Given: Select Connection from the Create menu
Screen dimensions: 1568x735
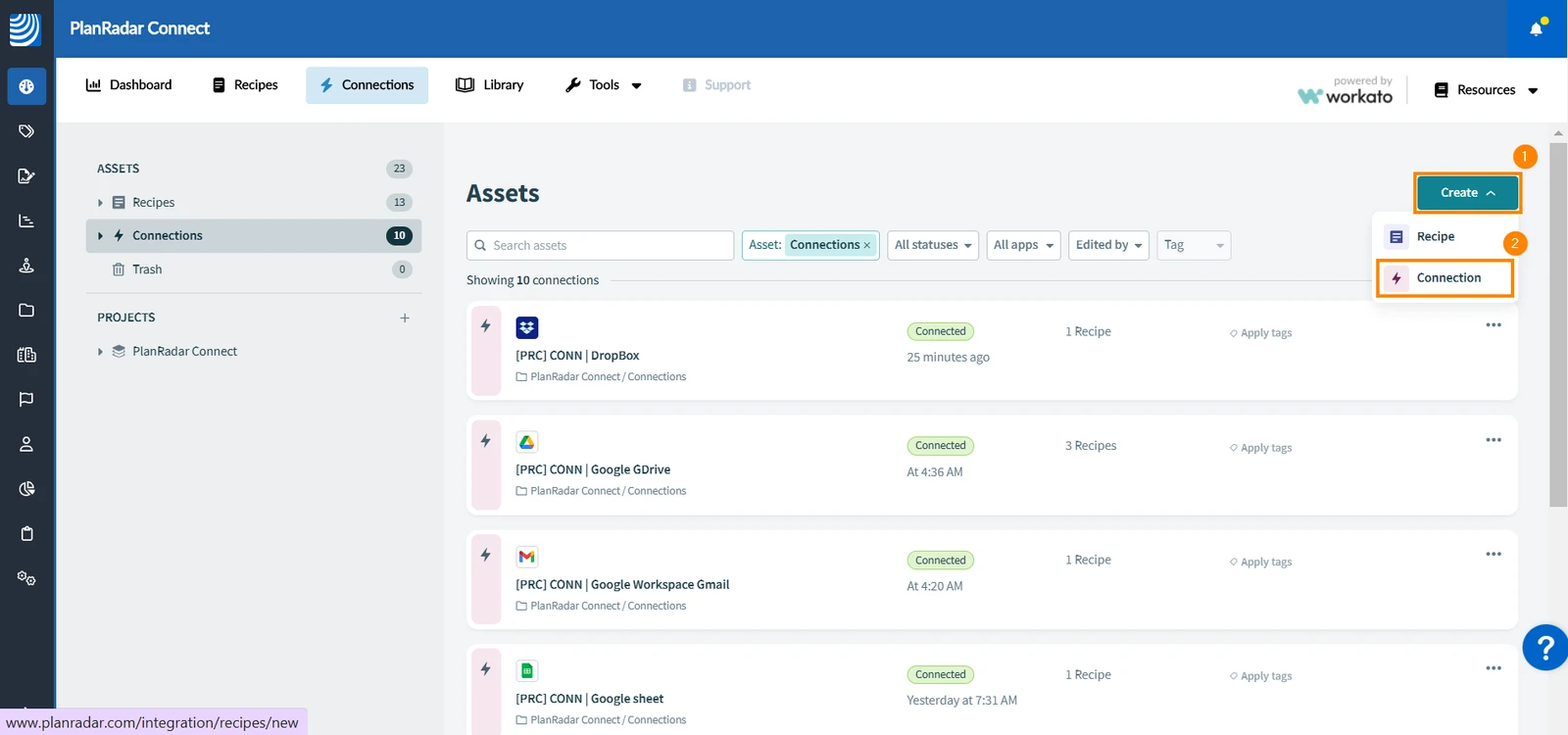Looking at the screenshot, I should tap(1445, 278).
